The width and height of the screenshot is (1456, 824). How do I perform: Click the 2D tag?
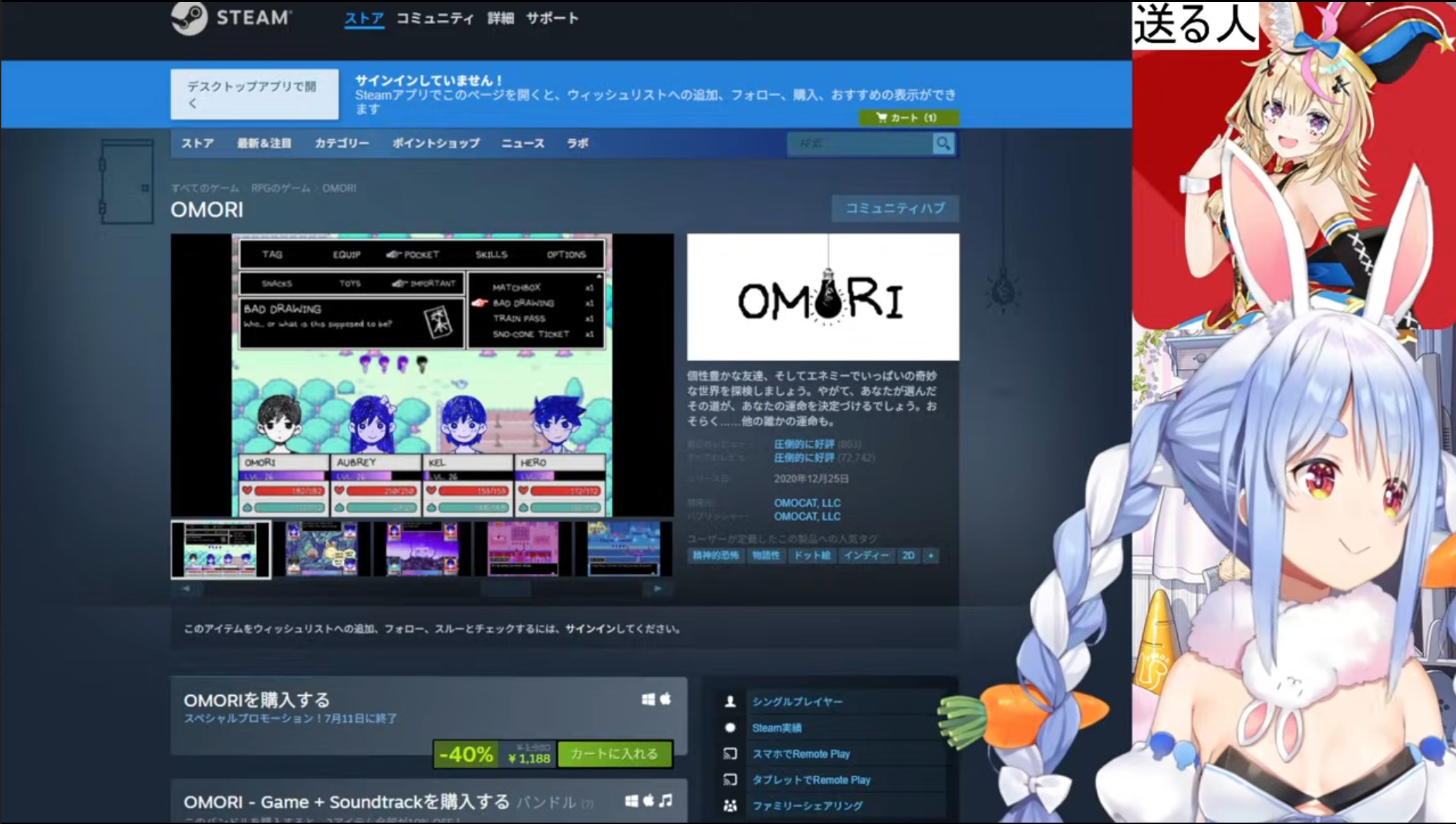(x=909, y=555)
